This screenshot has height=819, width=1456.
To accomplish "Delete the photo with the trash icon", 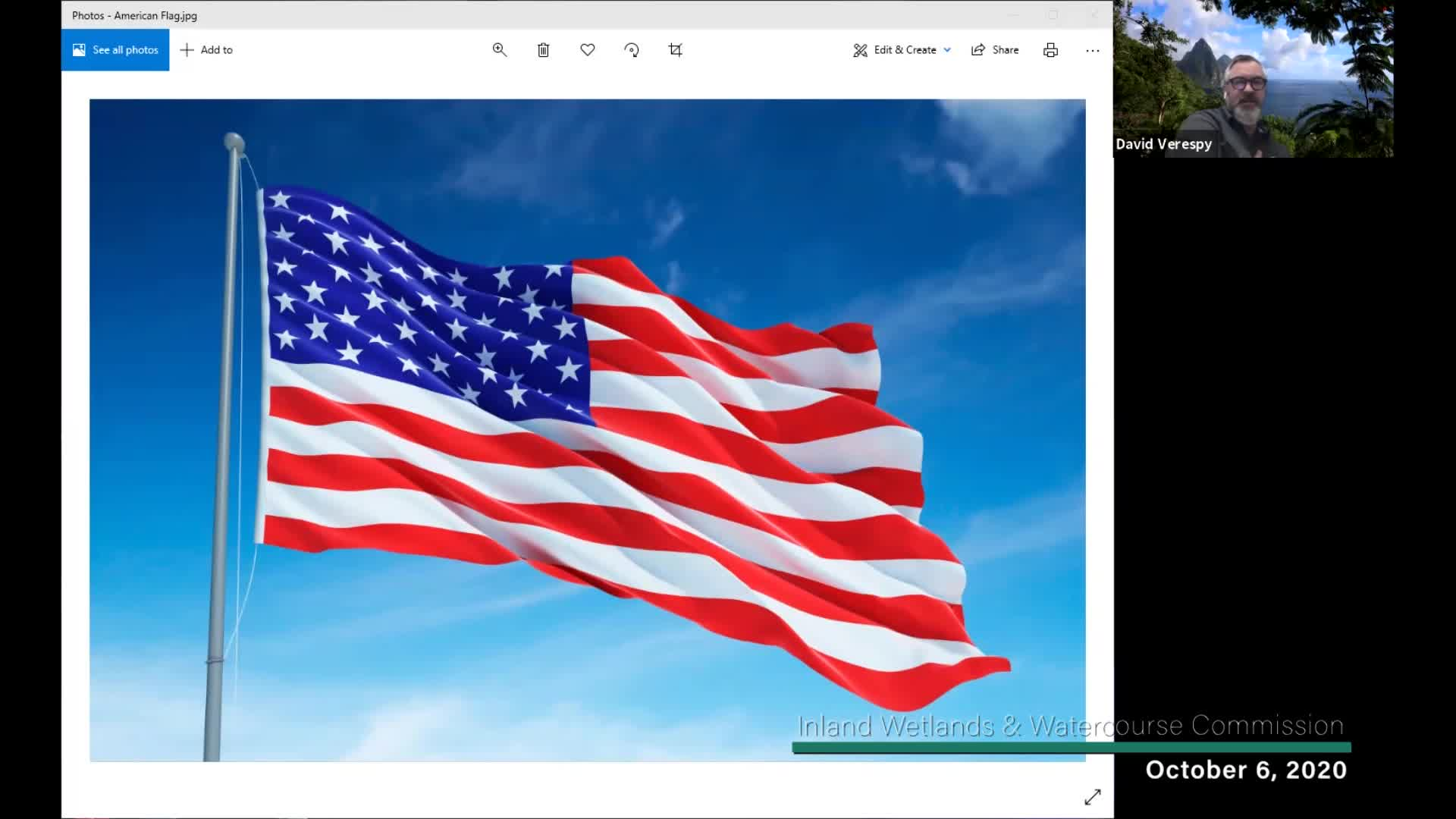I will (543, 50).
